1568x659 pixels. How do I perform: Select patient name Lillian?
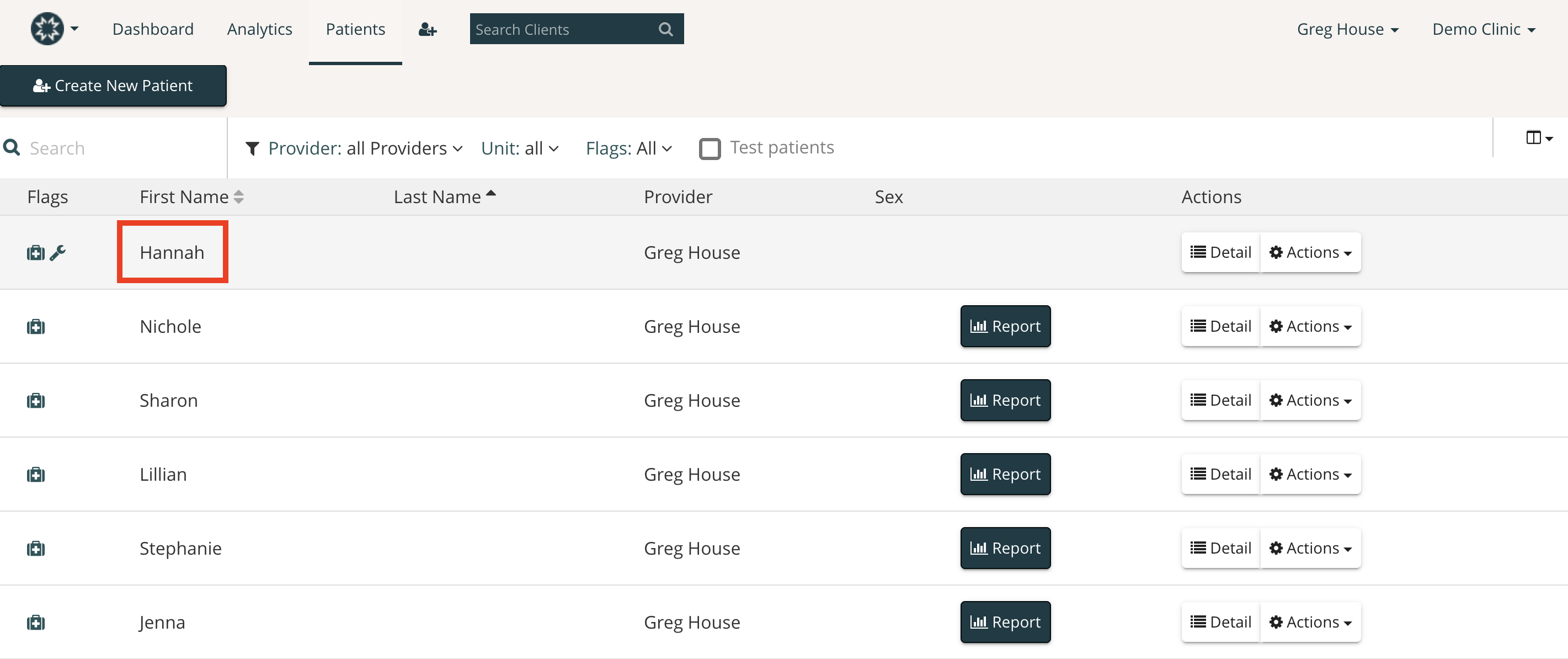(x=163, y=475)
